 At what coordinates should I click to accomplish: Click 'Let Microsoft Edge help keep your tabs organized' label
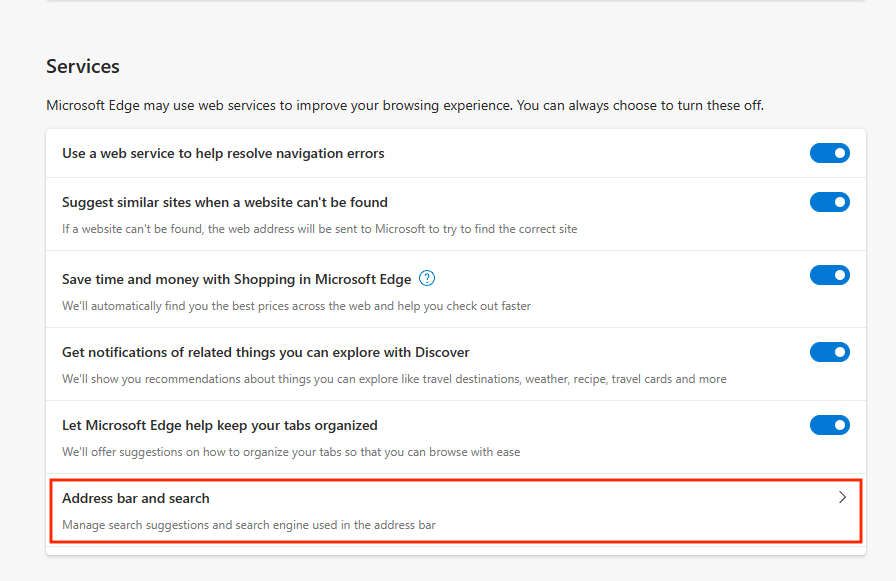[220, 425]
